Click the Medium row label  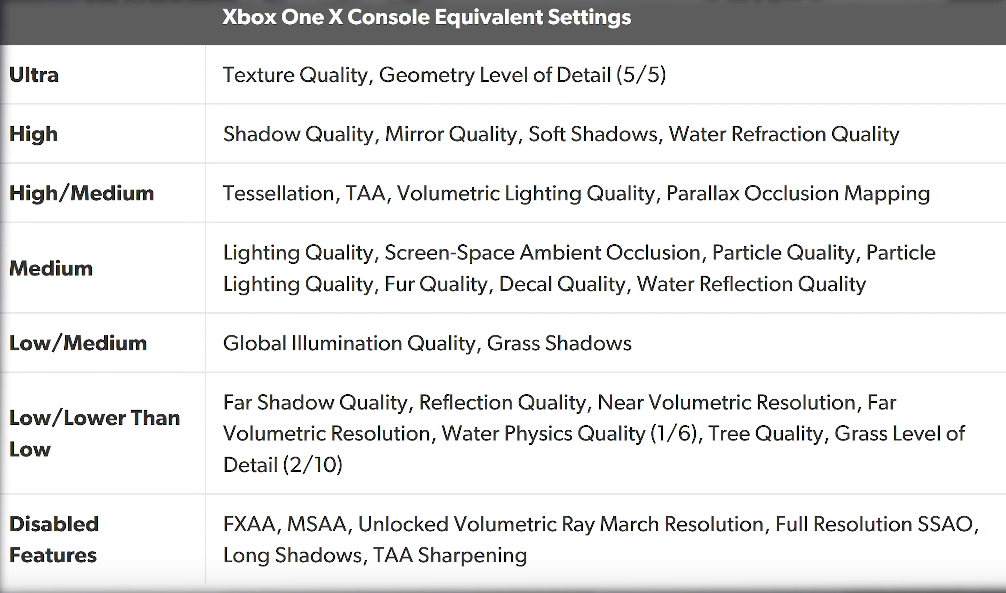pyautogui.click(x=51, y=268)
